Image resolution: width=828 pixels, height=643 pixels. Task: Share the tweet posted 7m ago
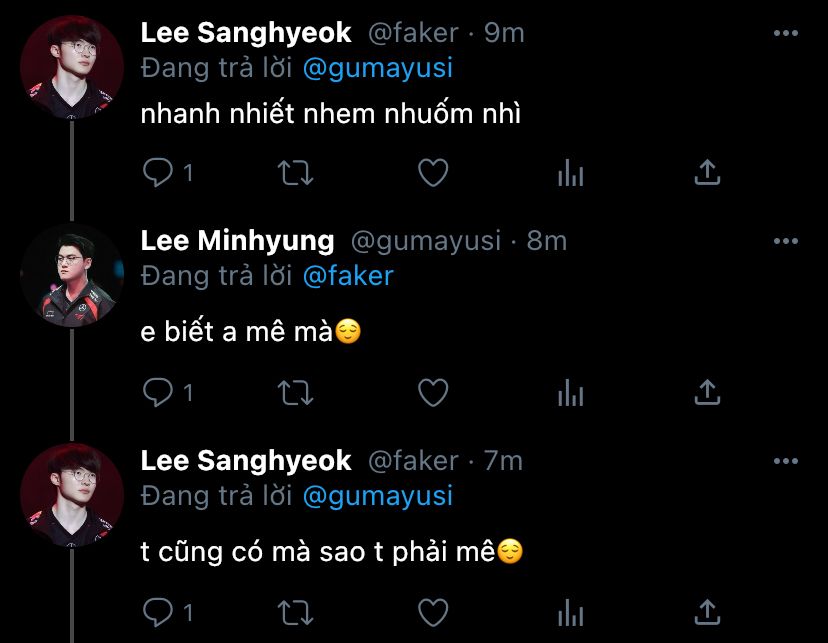(x=707, y=611)
